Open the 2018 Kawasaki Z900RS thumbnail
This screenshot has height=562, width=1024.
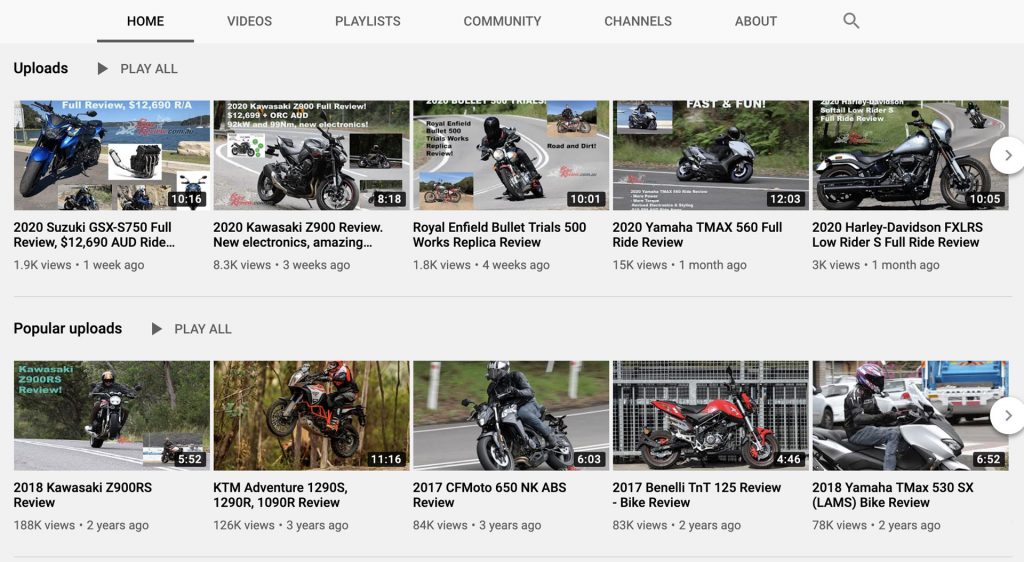[x=112, y=416]
